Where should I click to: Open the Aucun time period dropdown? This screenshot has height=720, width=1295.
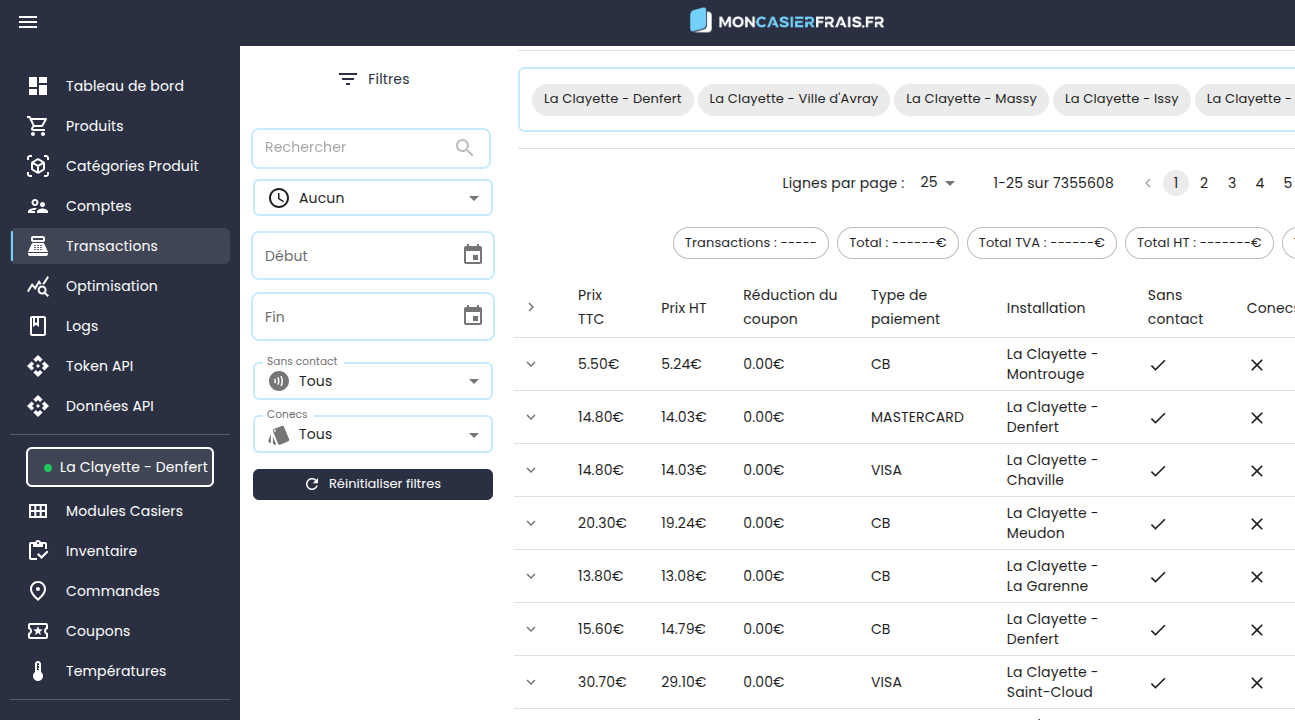click(373, 198)
